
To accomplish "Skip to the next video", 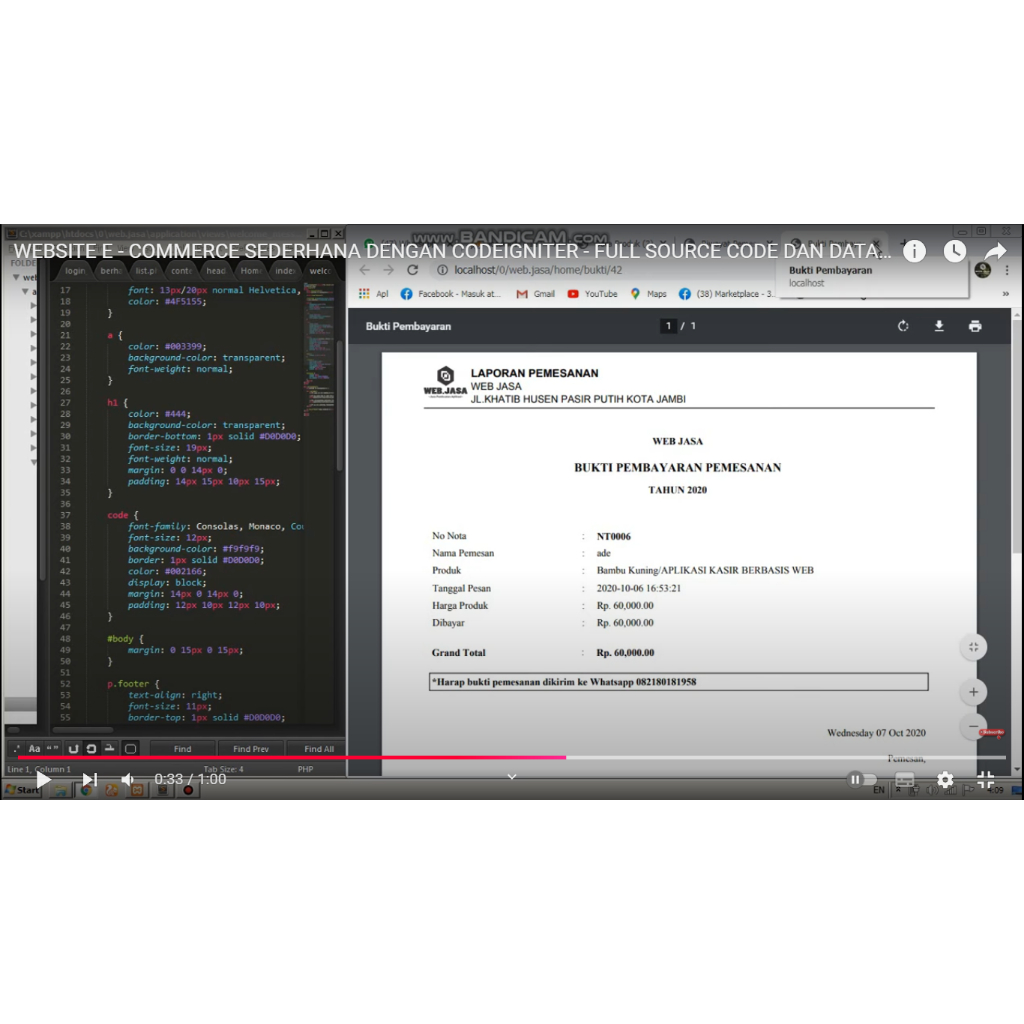I will coord(89,779).
